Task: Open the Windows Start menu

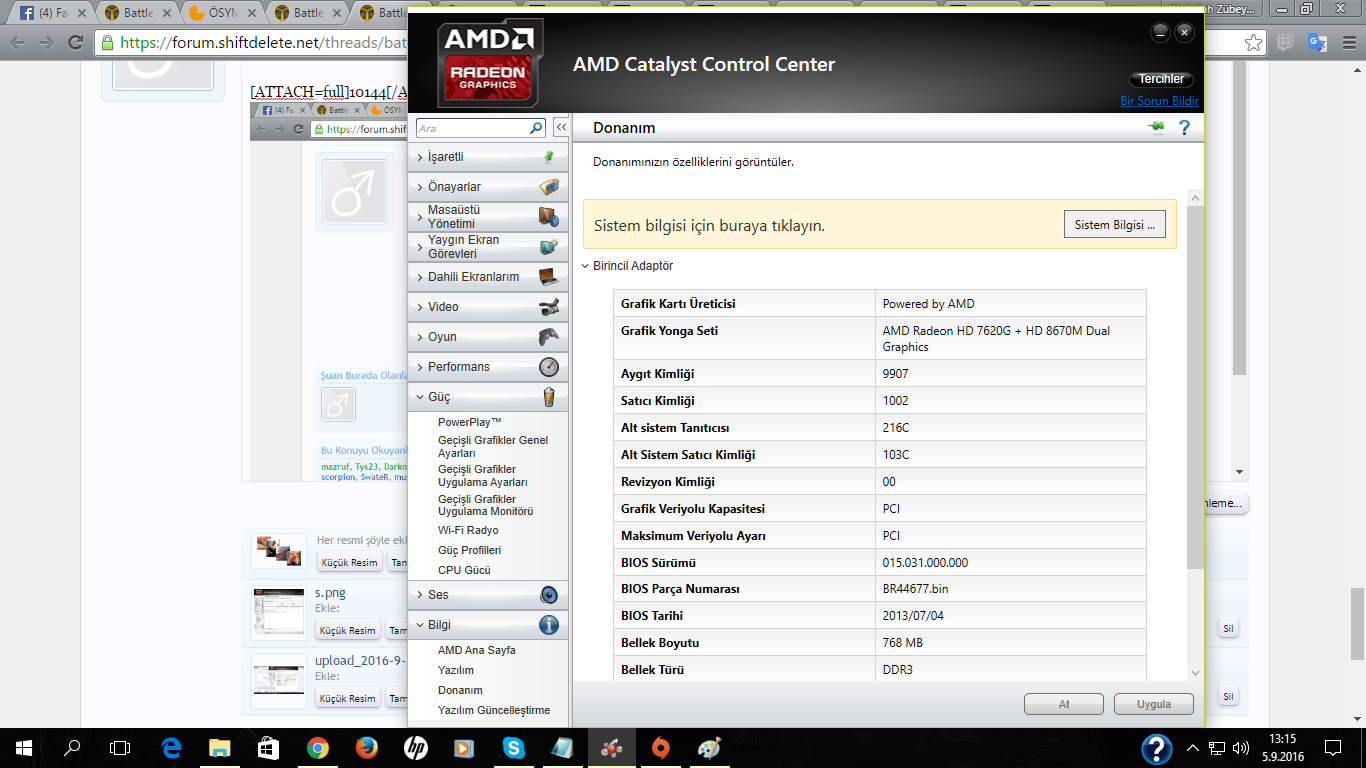Action: click(x=24, y=748)
